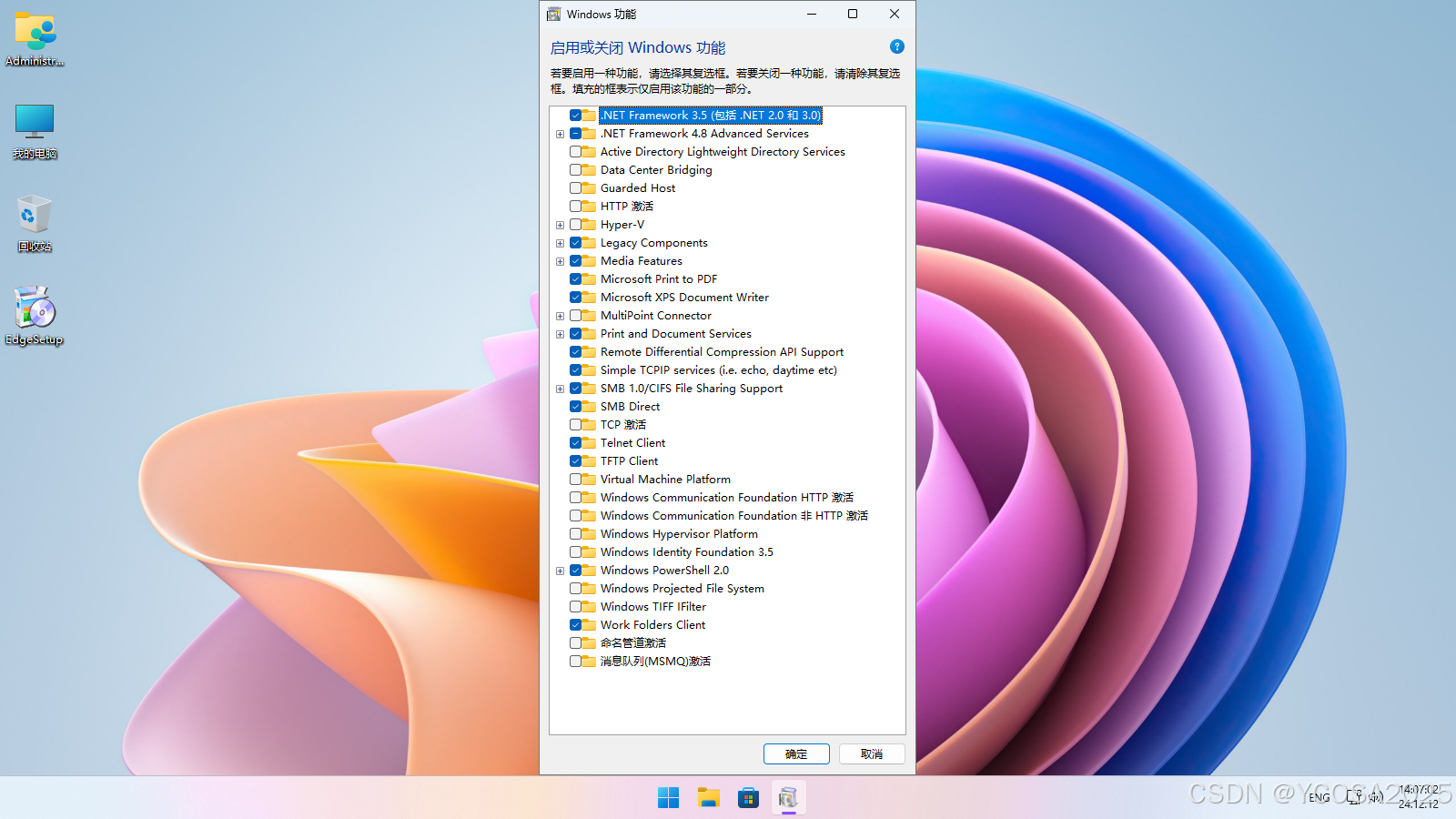Open Microsoft Store from the taskbar

(x=748, y=798)
